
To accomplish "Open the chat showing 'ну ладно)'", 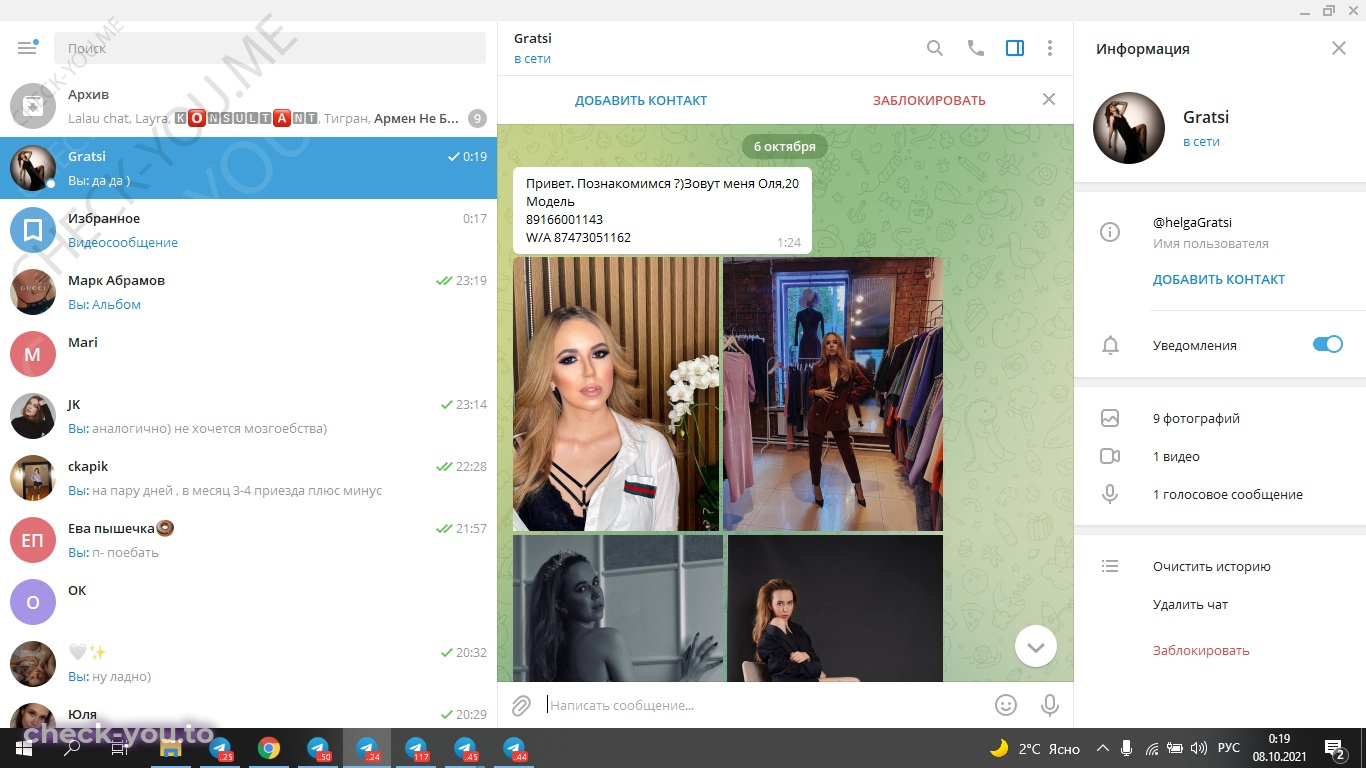I will point(248,664).
